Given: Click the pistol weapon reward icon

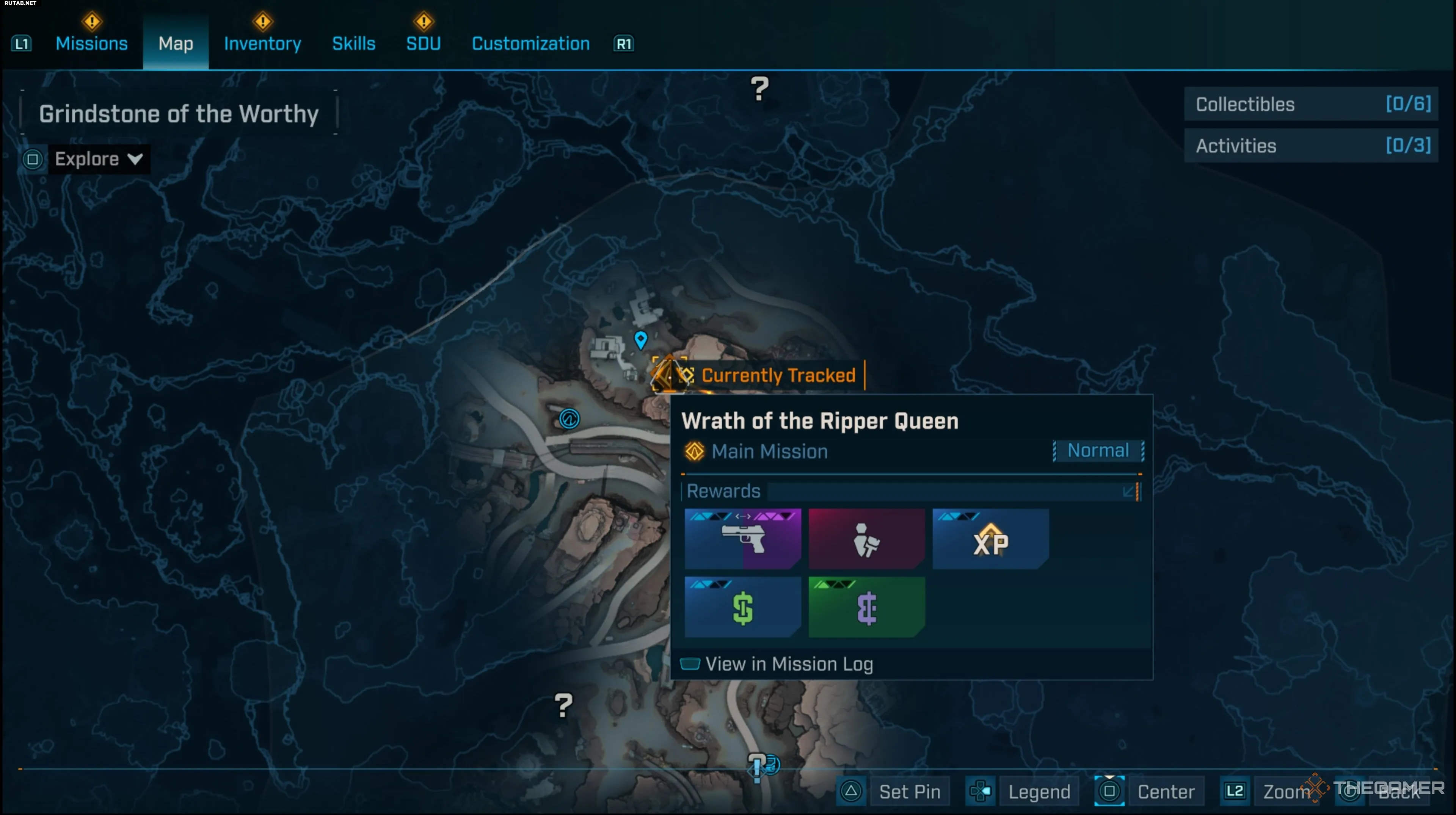Looking at the screenshot, I should pyautogui.click(x=743, y=539).
